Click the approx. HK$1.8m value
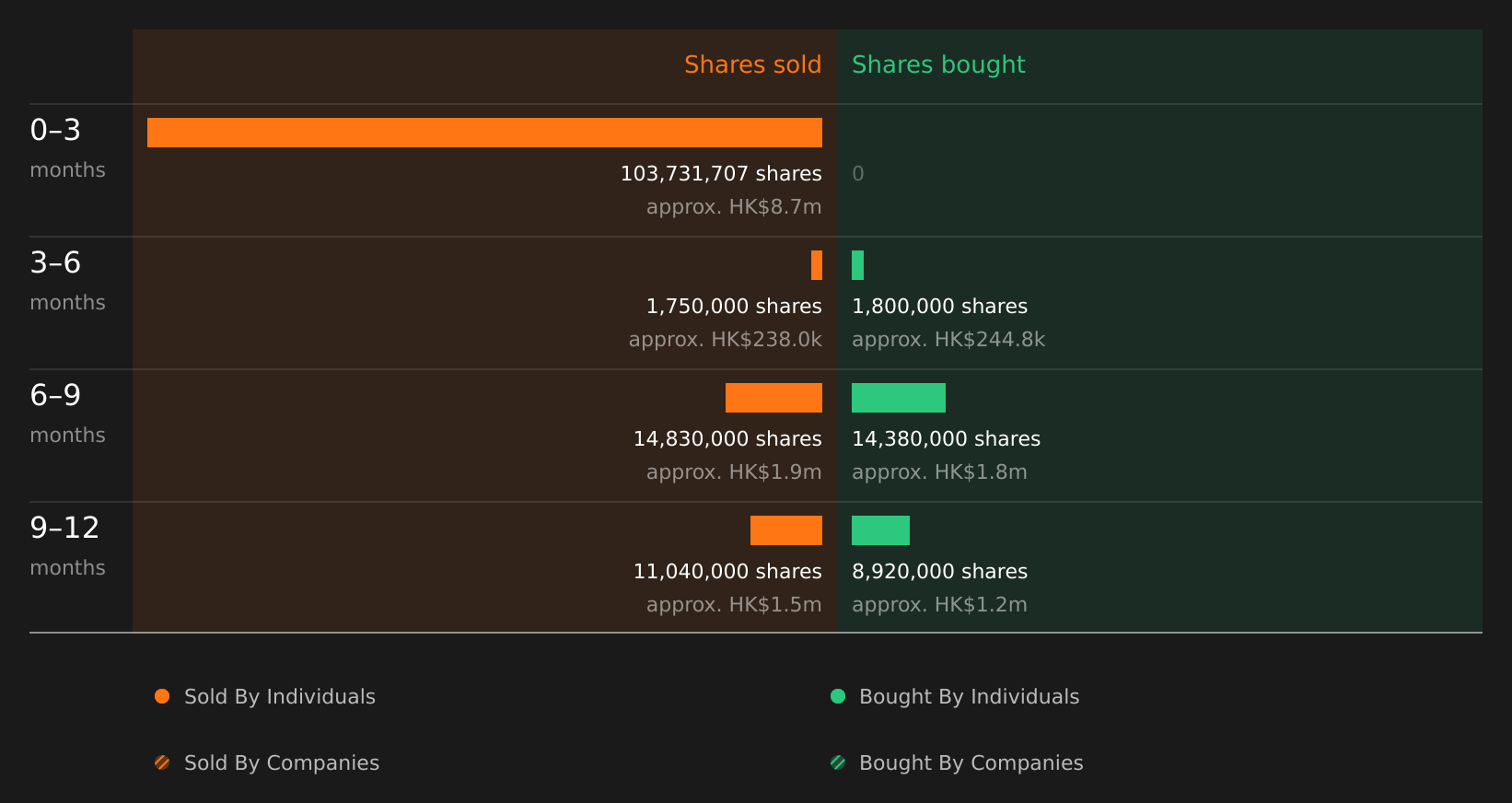Image resolution: width=1512 pixels, height=803 pixels. coord(939,472)
